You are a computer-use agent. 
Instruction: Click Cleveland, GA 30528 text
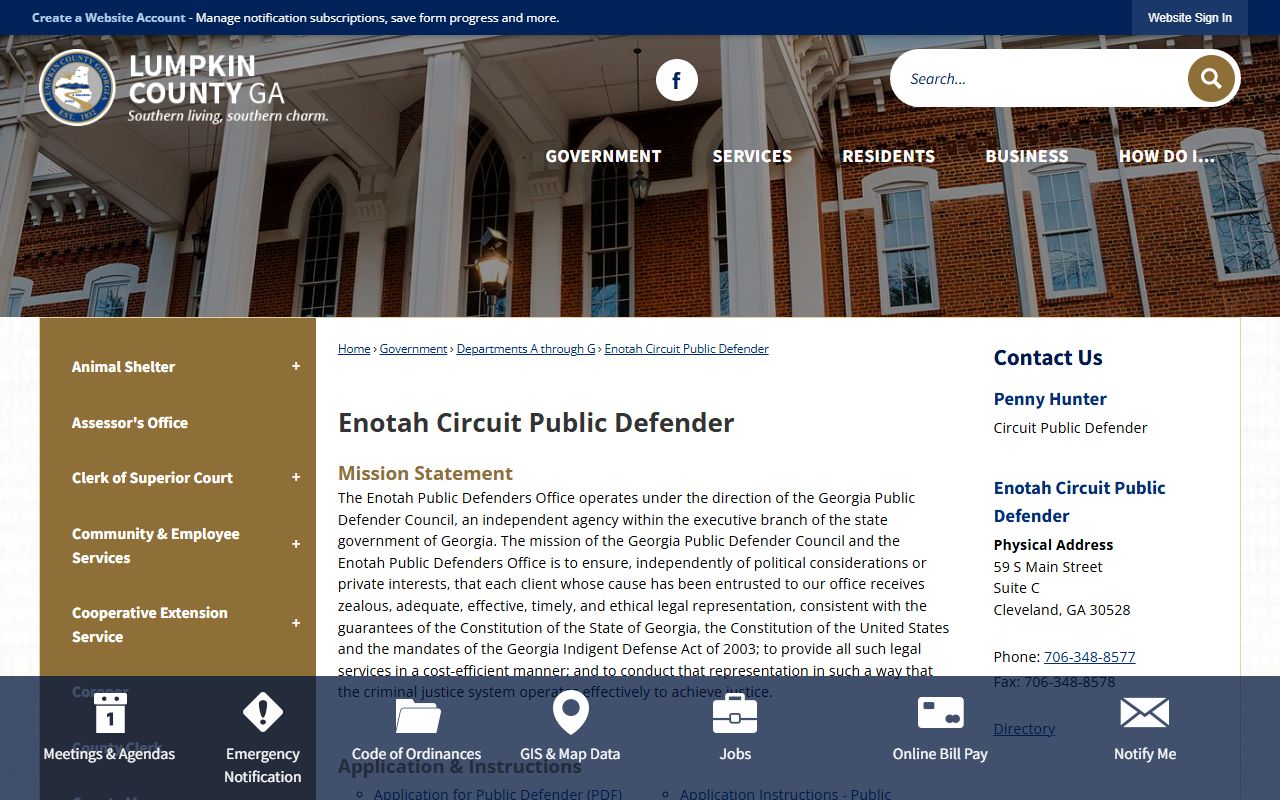1062,610
